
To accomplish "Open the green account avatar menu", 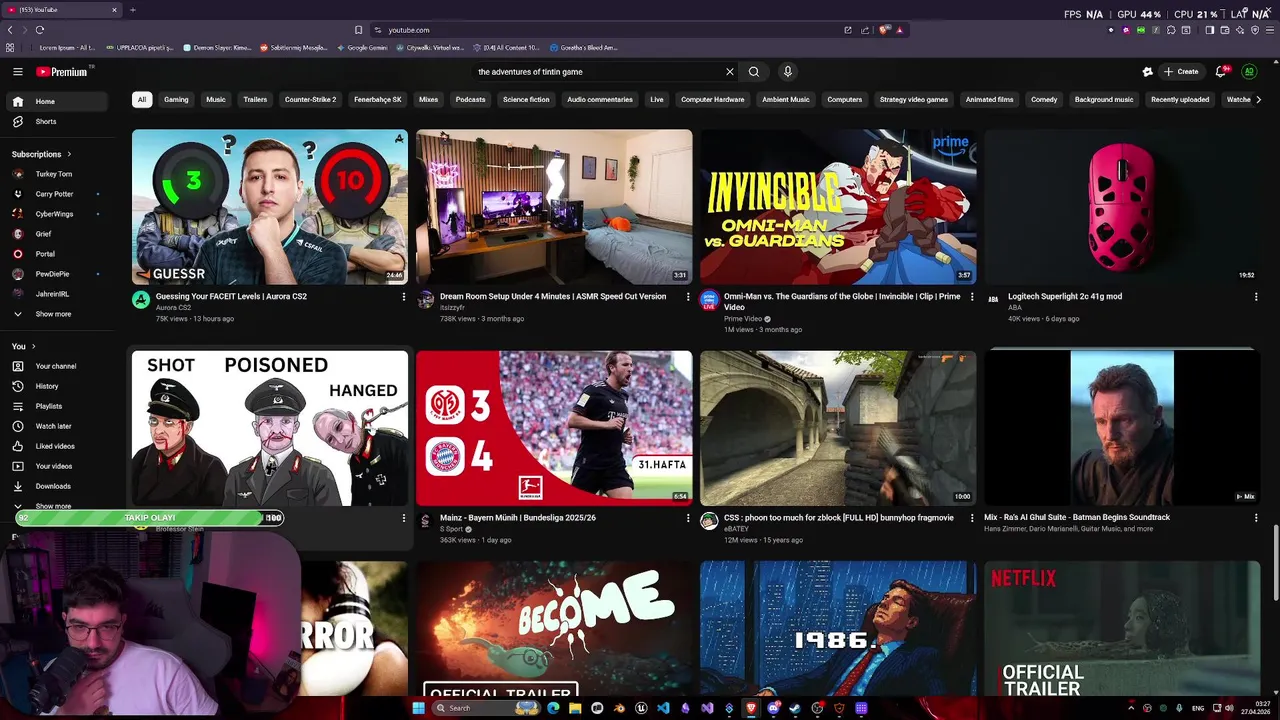I will click(1249, 72).
